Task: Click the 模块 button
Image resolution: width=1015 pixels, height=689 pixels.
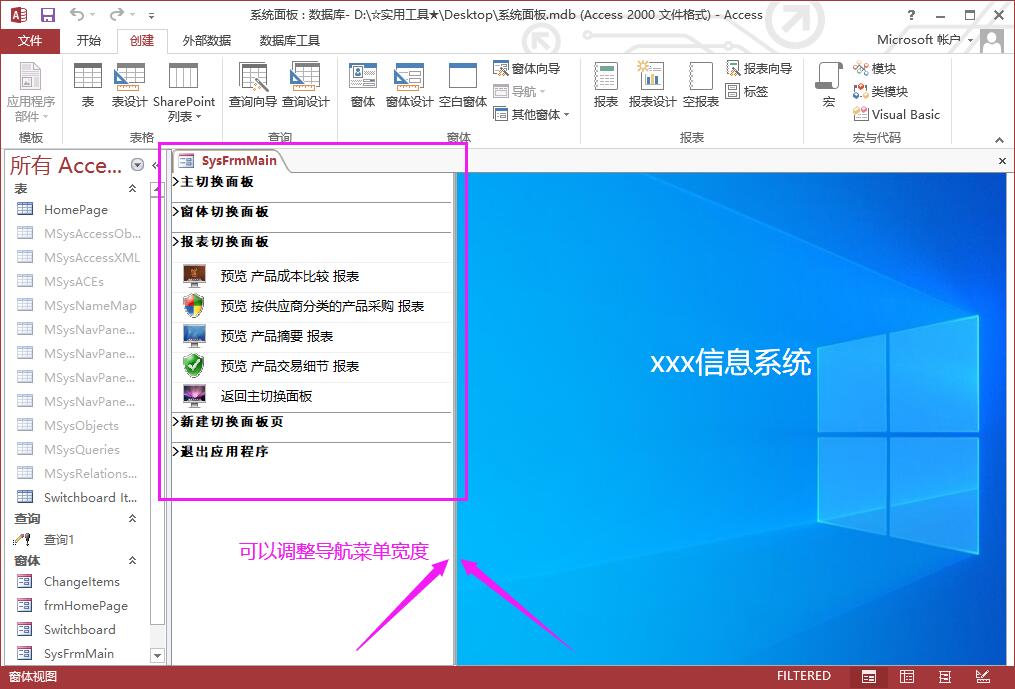Action: click(x=875, y=69)
